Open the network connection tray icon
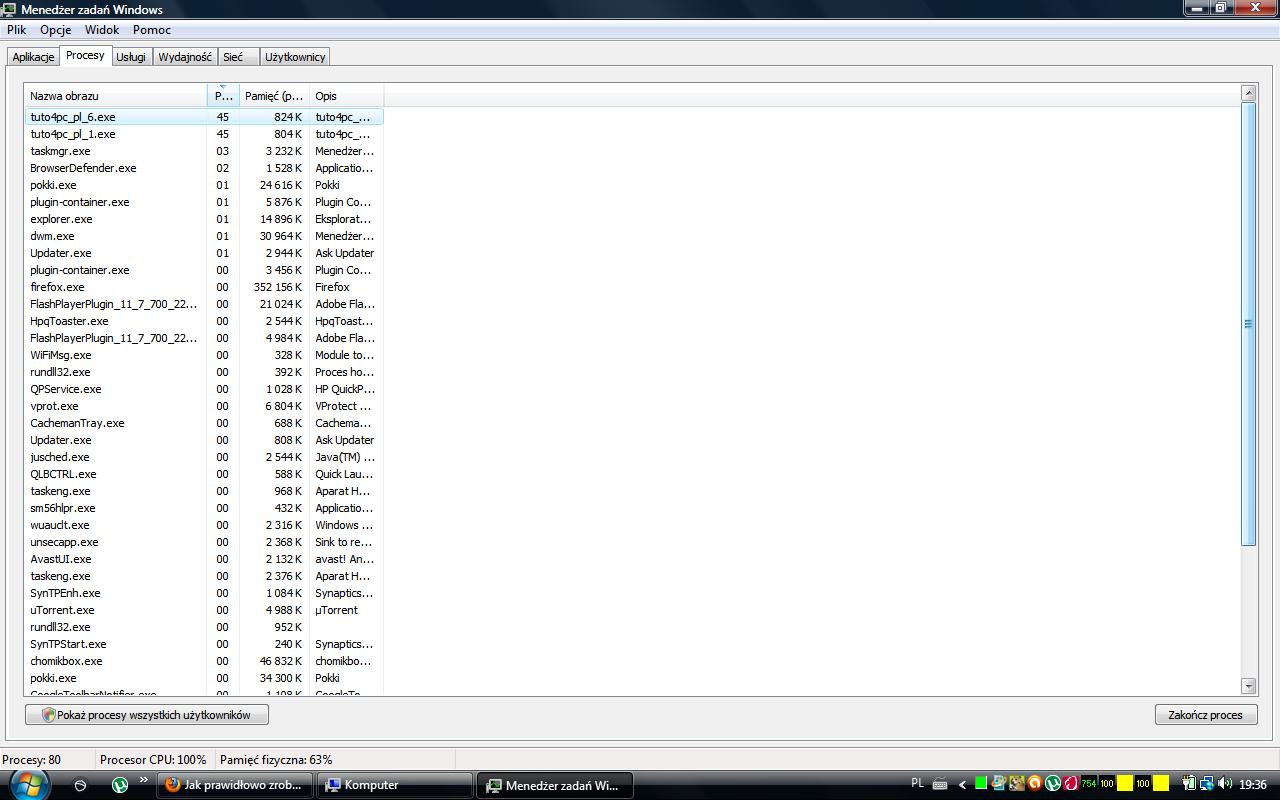The width and height of the screenshot is (1280, 800). (1207, 784)
